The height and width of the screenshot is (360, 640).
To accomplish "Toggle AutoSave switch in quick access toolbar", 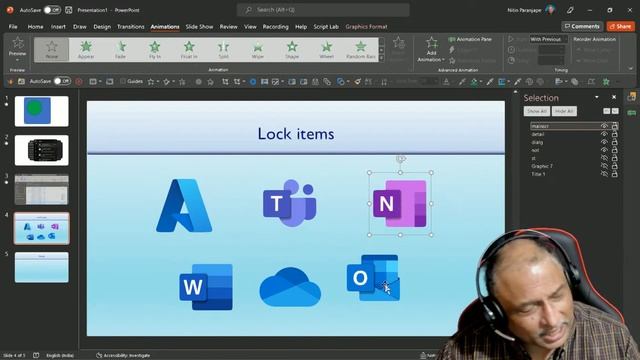I will click(x=62, y=81).
